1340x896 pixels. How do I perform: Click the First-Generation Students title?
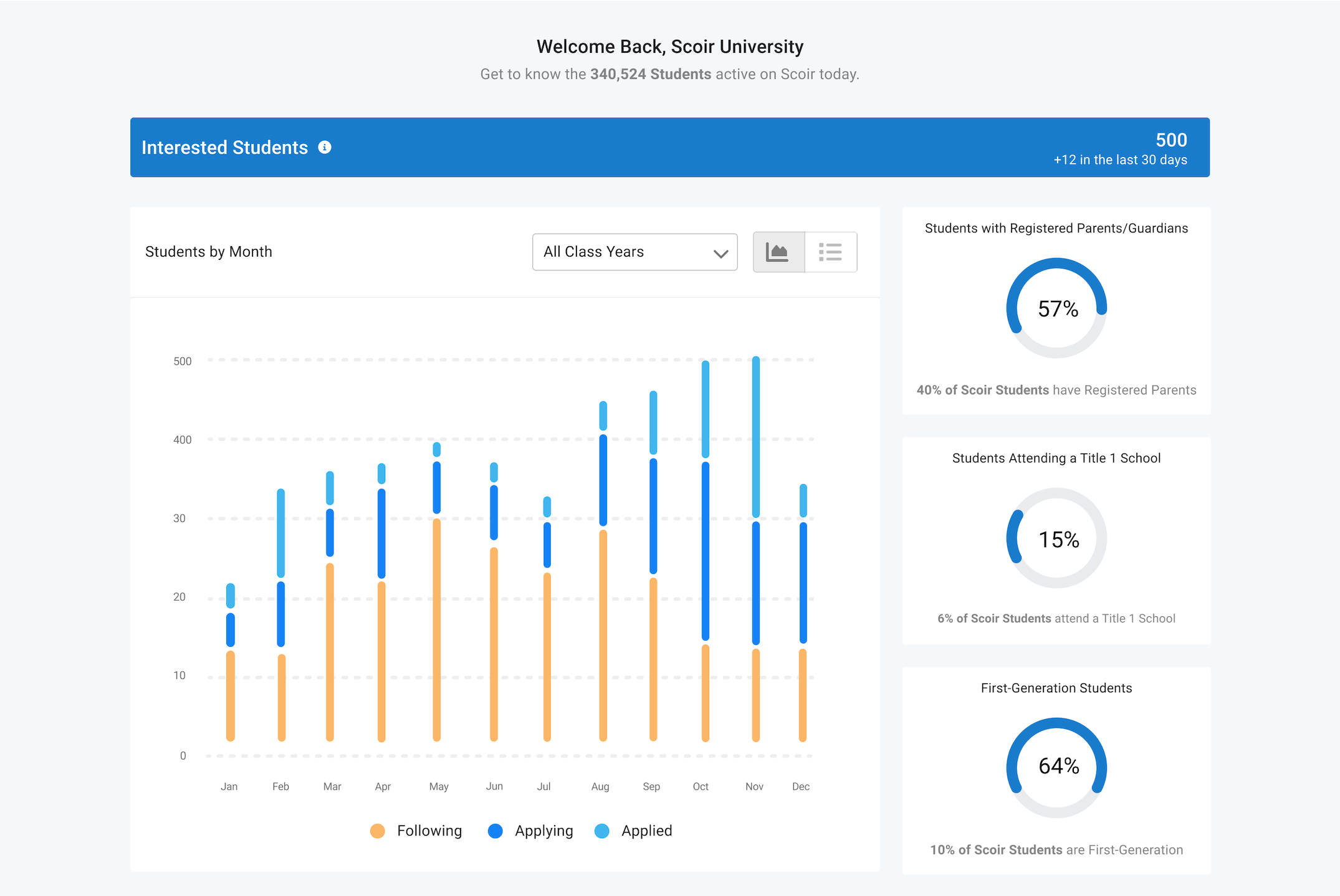click(1056, 688)
